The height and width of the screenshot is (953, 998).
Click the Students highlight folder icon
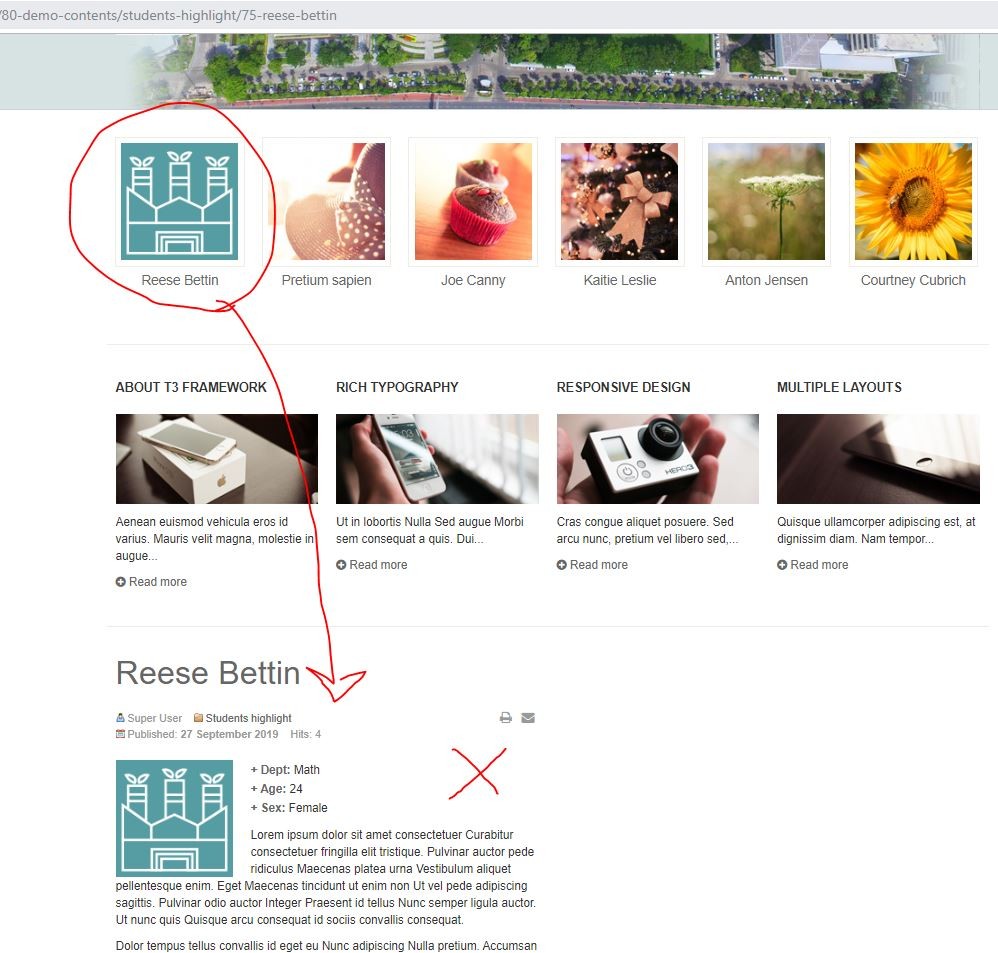coord(198,717)
